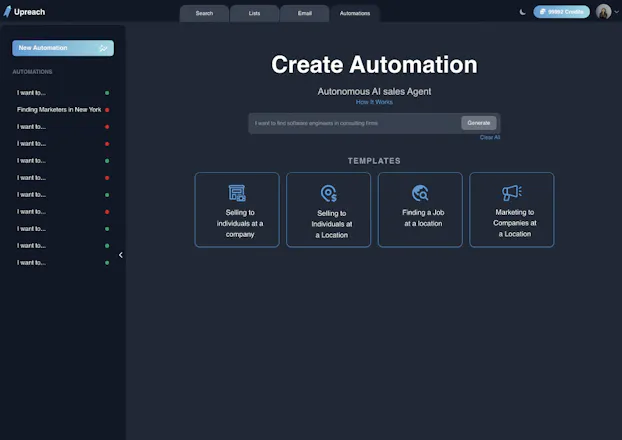622x440 pixels.
Task: Click the location pin dollar icon
Action: coord(328,193)
